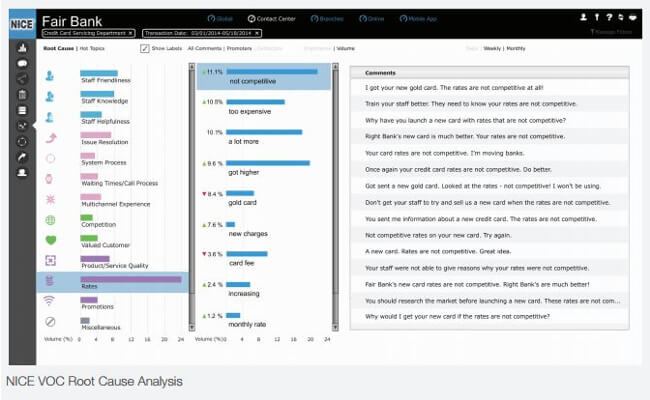Toggle the Show Labels checkbox
The height and width of the screenshot is (400, 650).
pyautogui.click(x=144, y=48)
